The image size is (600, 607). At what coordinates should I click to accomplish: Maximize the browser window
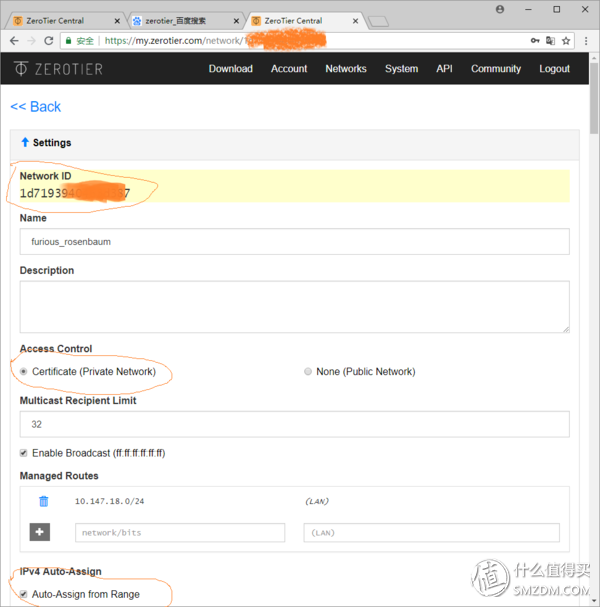pos(557,9)
